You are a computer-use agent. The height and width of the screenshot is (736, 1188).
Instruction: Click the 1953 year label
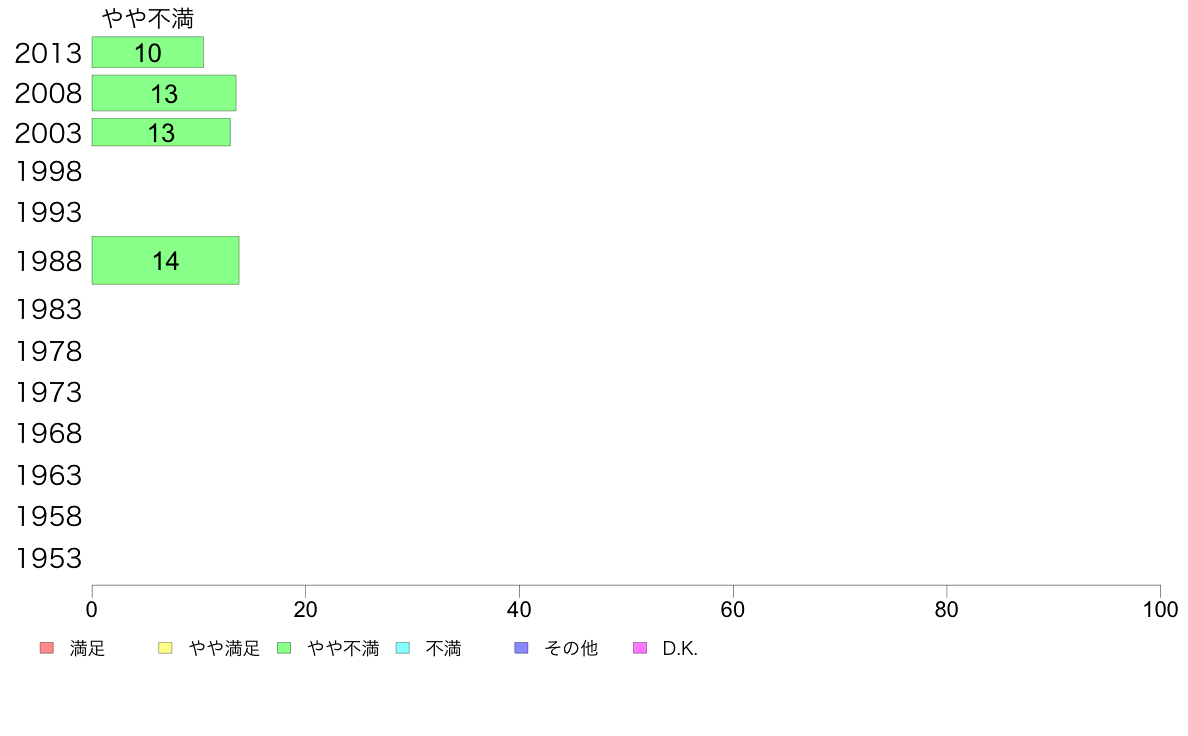tap(48, 559)
